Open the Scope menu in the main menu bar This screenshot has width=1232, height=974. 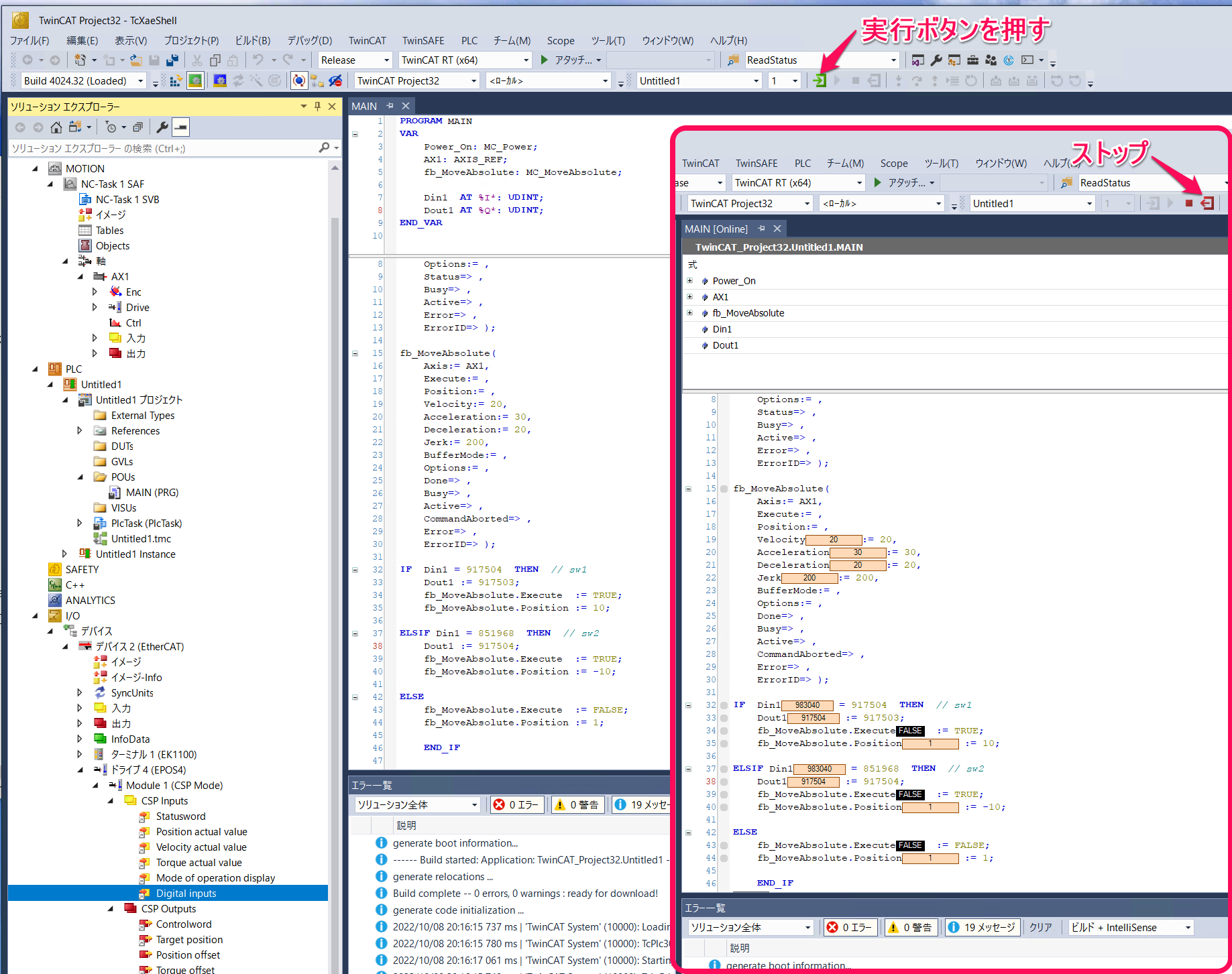pyautogui.click(x=561, y=40)
